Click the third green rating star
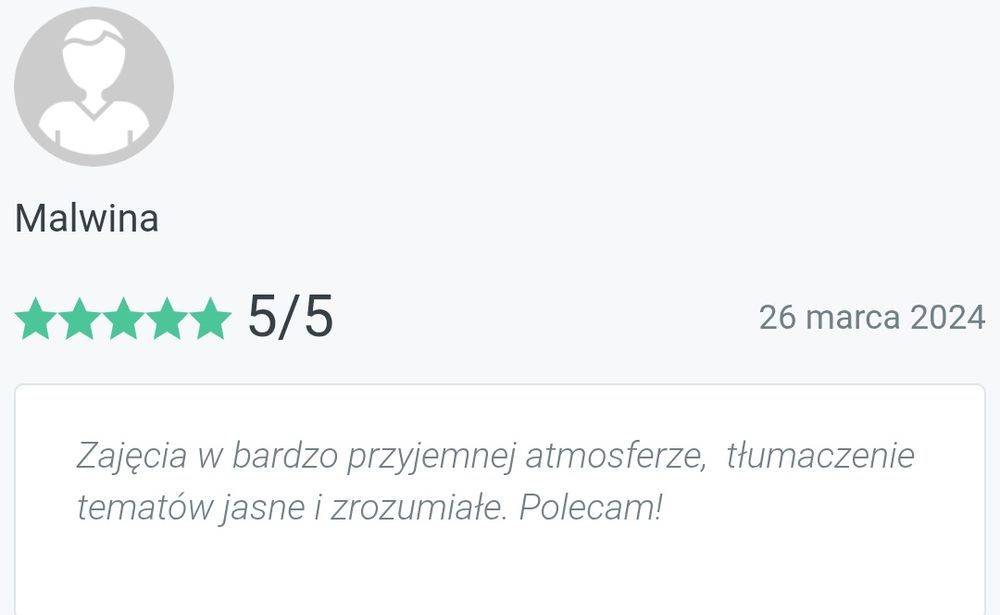Screen dimensions: 1000x615 pyautogui.click(x=122, y=318)
